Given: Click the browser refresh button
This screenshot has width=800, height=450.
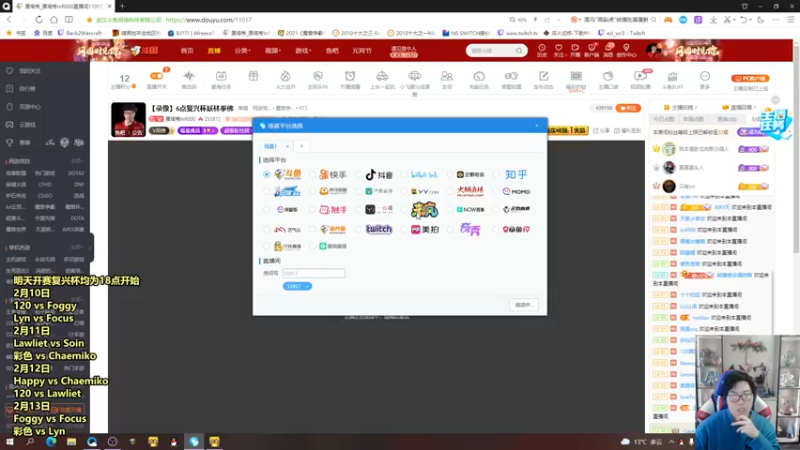Looking at the screenshot, I should [39, 19].
